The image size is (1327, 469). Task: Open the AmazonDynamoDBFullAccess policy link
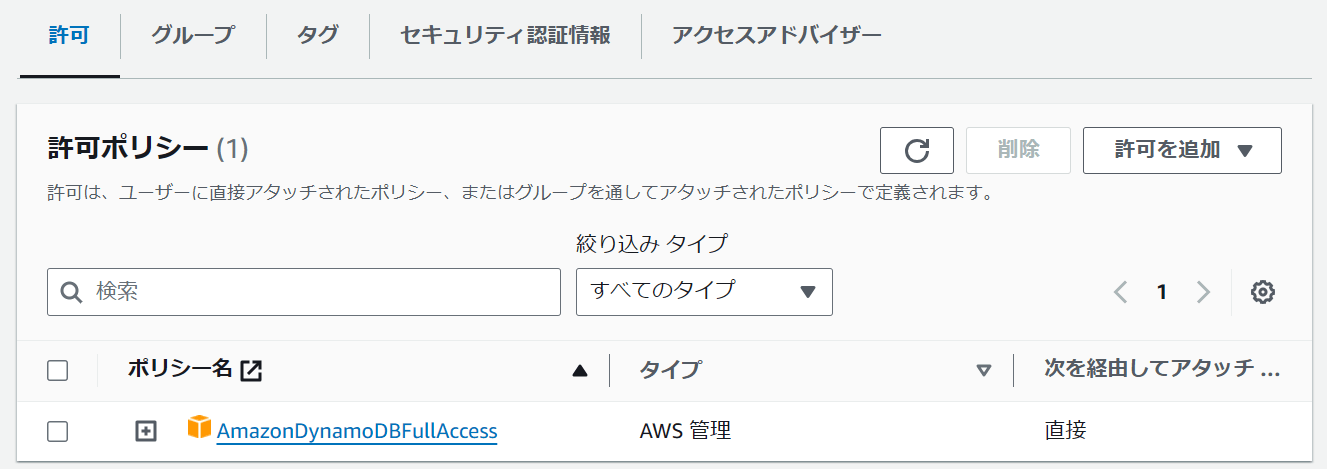[x=357, y=431]
